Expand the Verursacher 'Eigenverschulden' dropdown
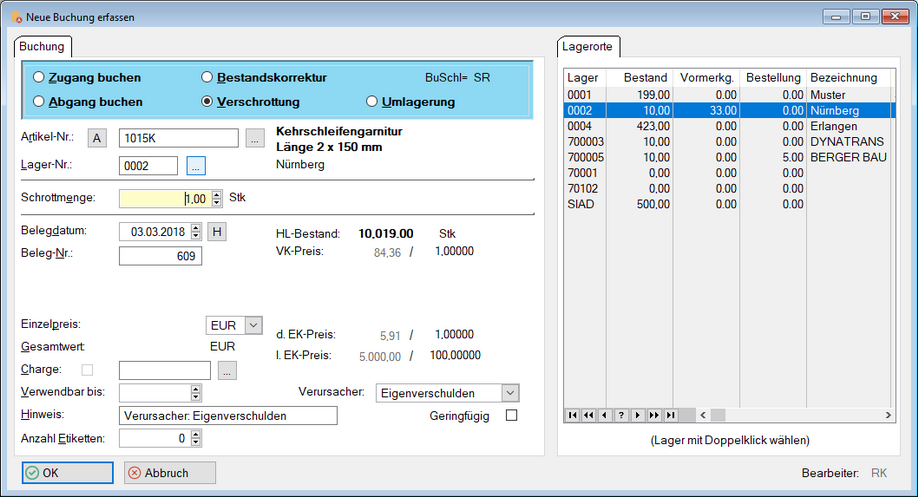This screenshot has width=918, height=497. [510, 393]
